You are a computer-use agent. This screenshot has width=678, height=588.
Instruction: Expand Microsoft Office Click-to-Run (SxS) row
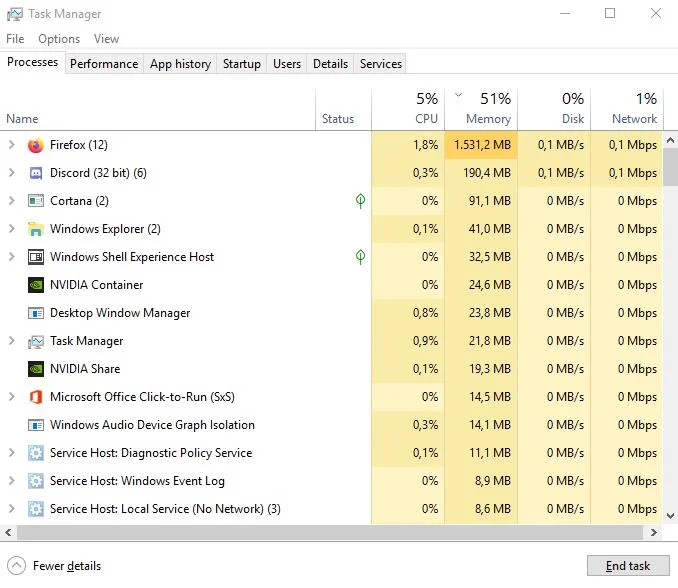coord(12,397)
